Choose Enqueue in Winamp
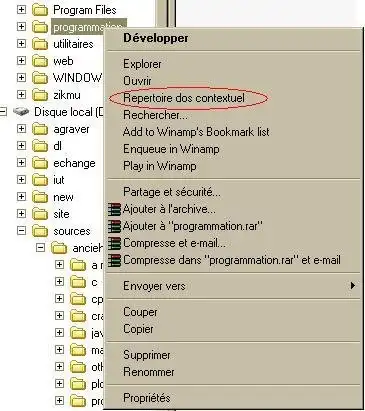Image resolution: width=365 pixels, height=411 pixels. pyautogui.click(x=233, y=149)
